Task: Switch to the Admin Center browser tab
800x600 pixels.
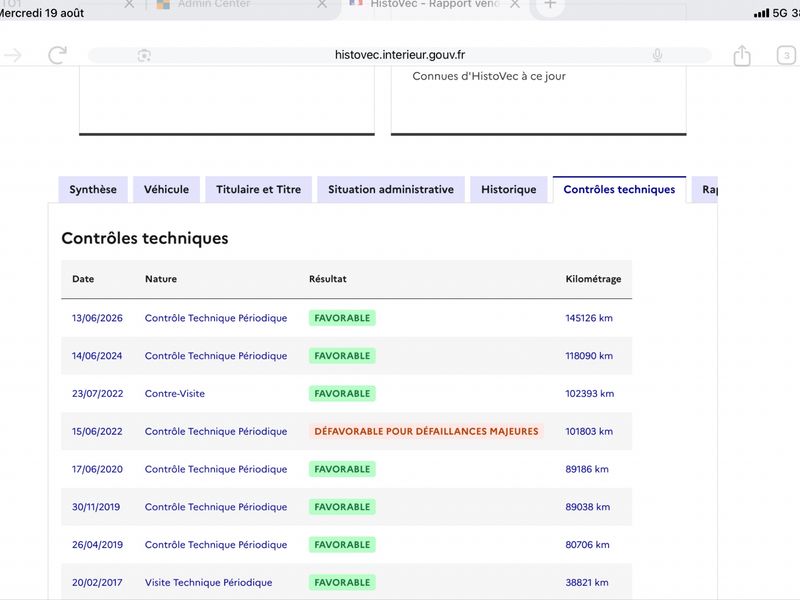Action: 214,4
